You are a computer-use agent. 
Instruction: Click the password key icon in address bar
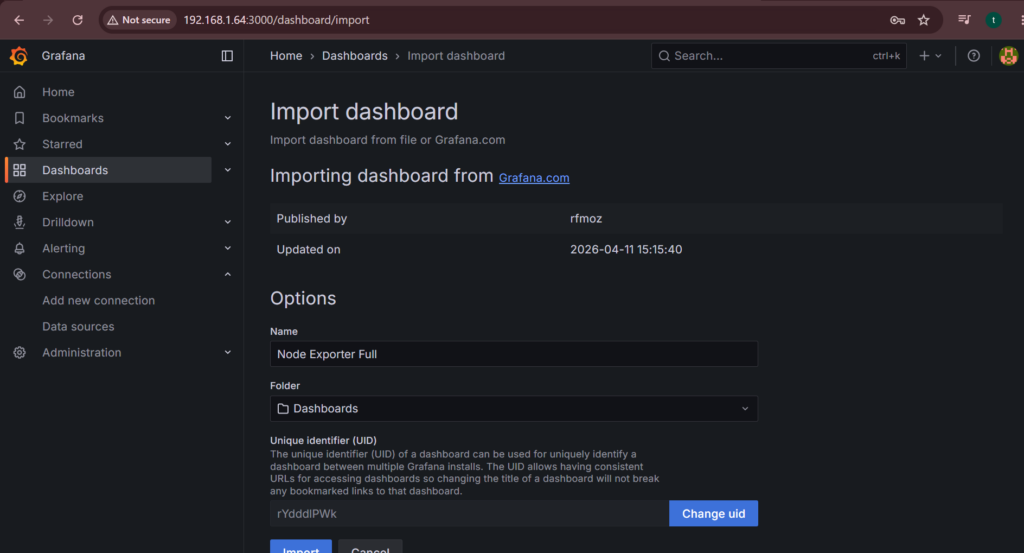click(897, 20)
